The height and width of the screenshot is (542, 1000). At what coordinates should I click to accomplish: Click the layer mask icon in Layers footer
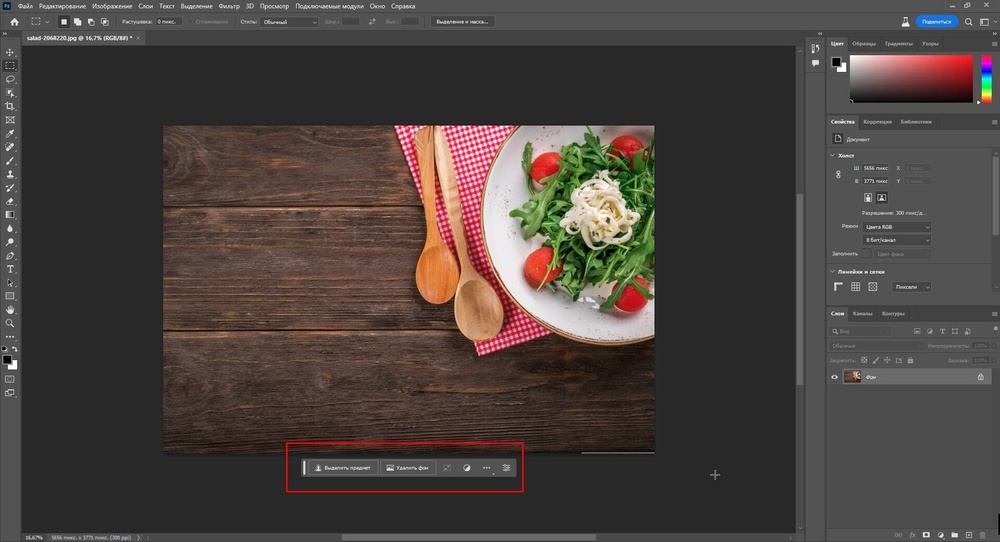pos(926,535)
